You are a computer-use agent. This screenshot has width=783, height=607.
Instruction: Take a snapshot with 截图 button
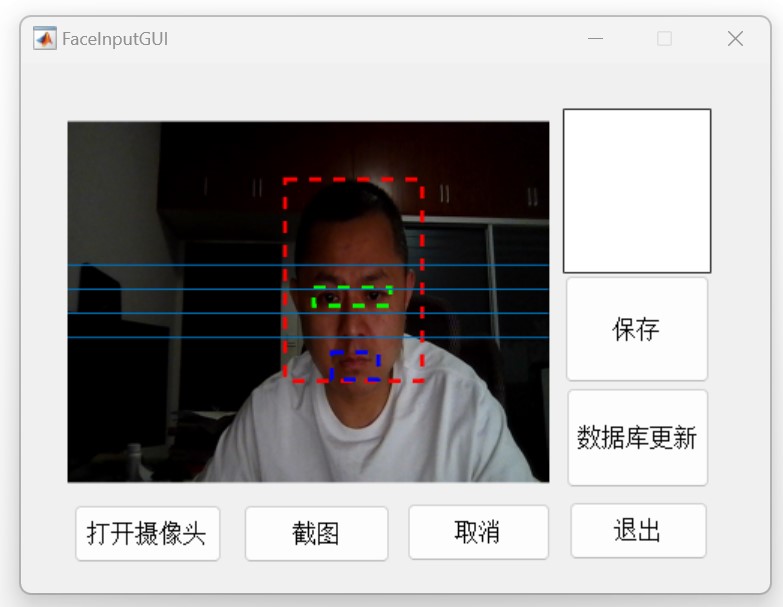[x=316, y=533]
